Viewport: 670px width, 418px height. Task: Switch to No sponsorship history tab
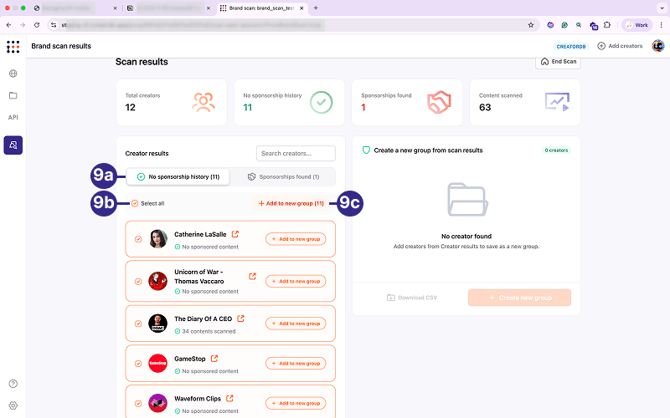click(x=178, y=177)
